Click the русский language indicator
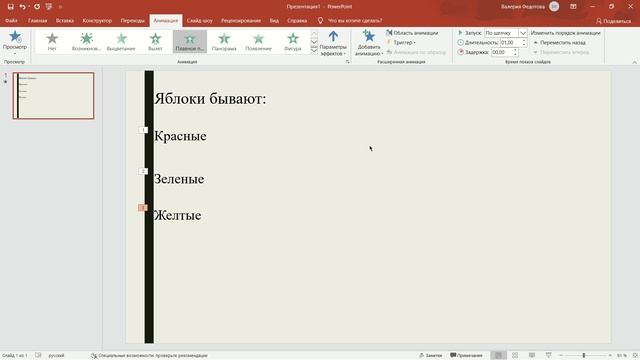The image size is (640, 360). [x=56, y=356]
